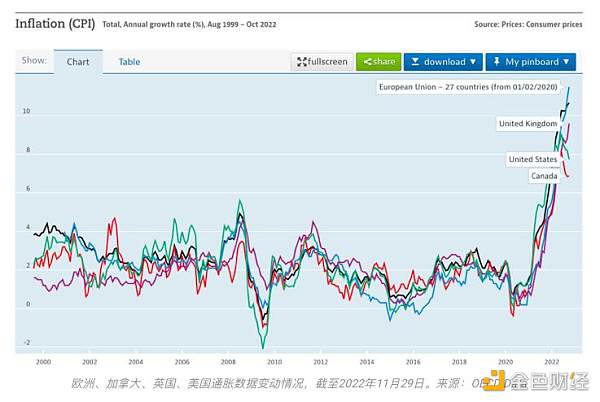Switch to the Table tab

(x=130, y=62)
